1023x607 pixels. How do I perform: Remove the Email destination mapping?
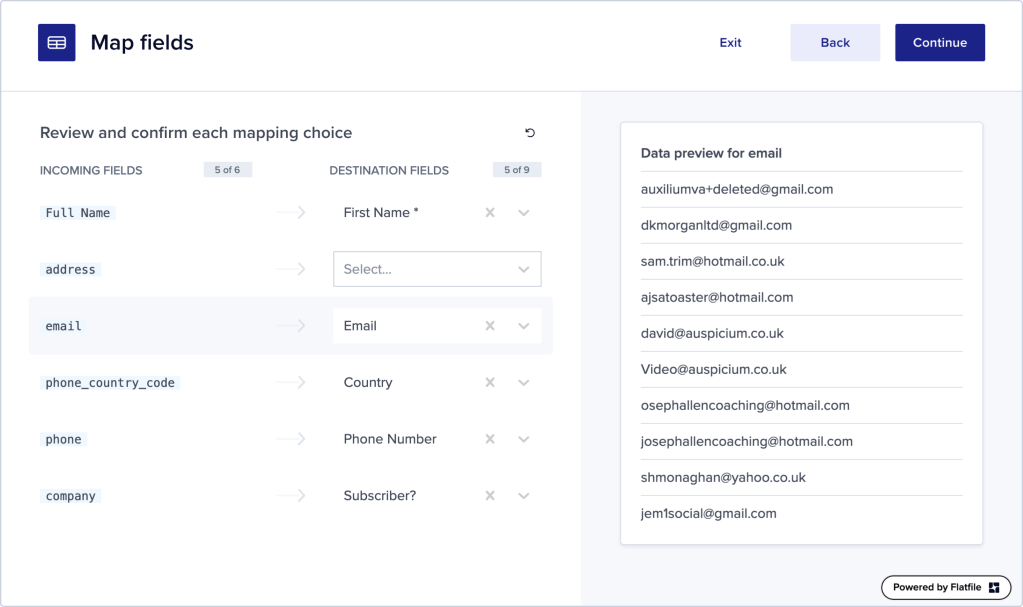pyautogui.click(x=490, y=326)
